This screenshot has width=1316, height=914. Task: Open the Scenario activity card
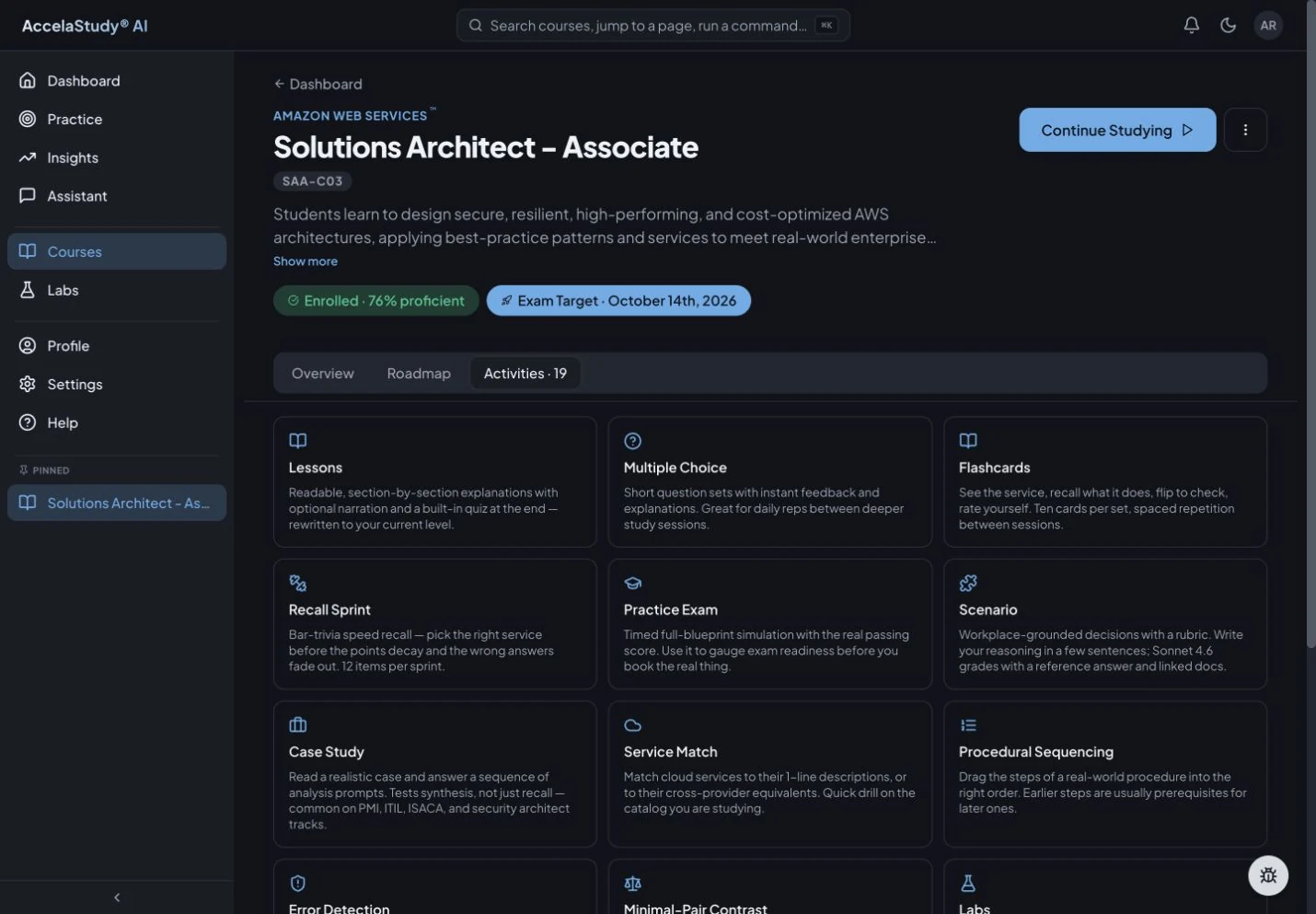click(x=1105, y=624)
